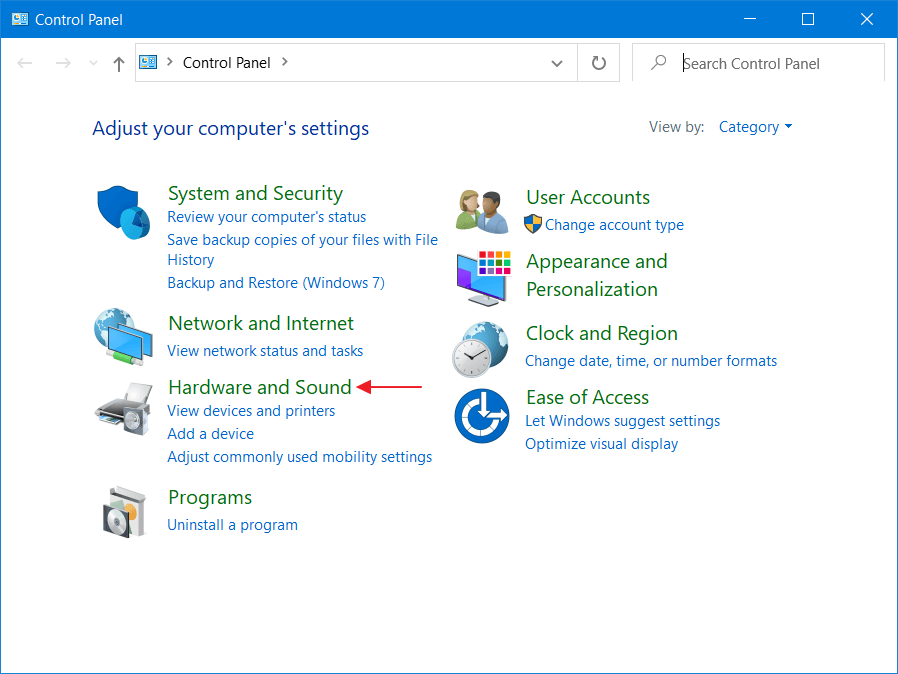Click the forward arrow navigation button
This screenshot has width=898, height=674.
63,62
